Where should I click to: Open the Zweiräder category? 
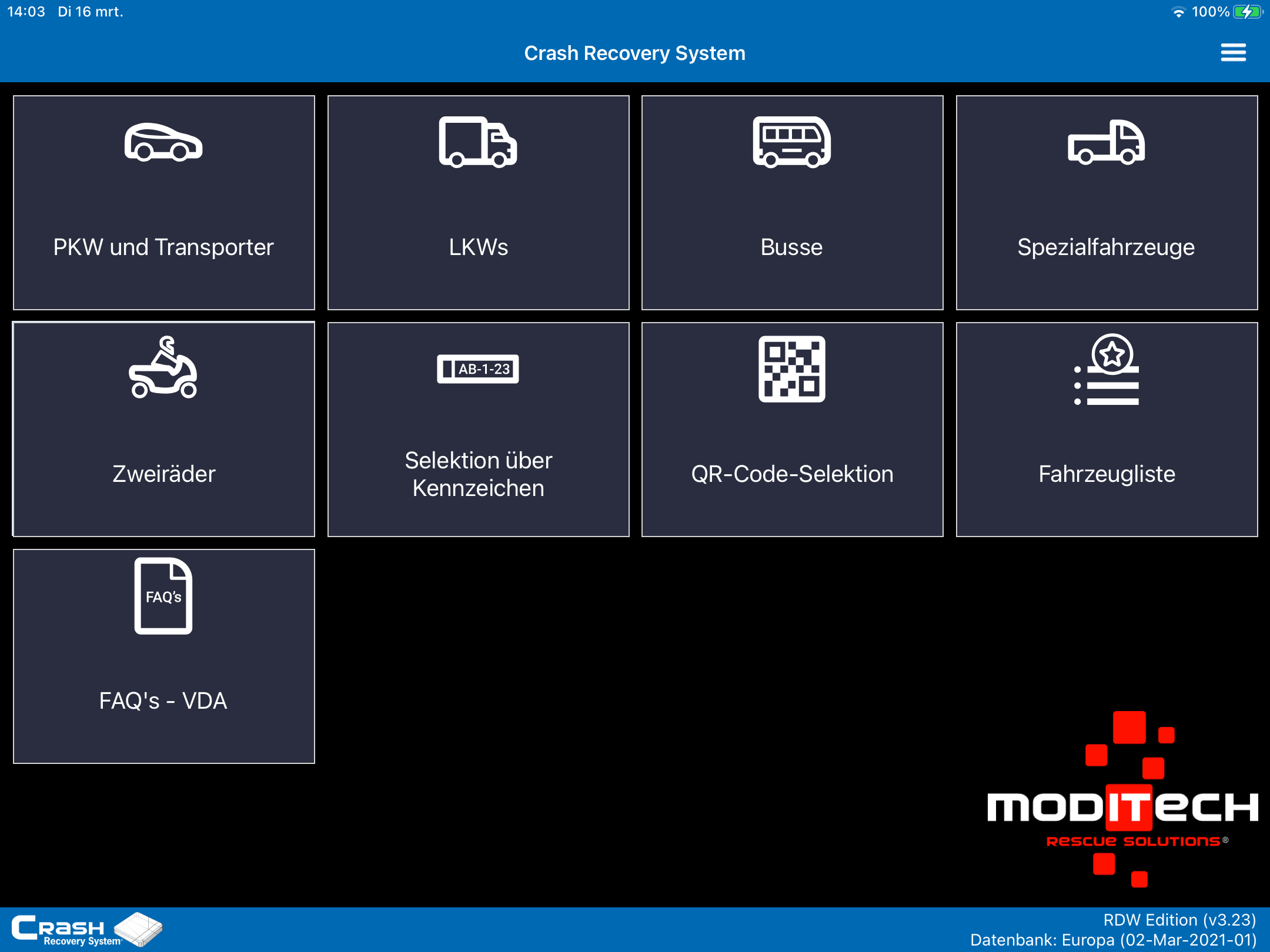click(164, 430)
